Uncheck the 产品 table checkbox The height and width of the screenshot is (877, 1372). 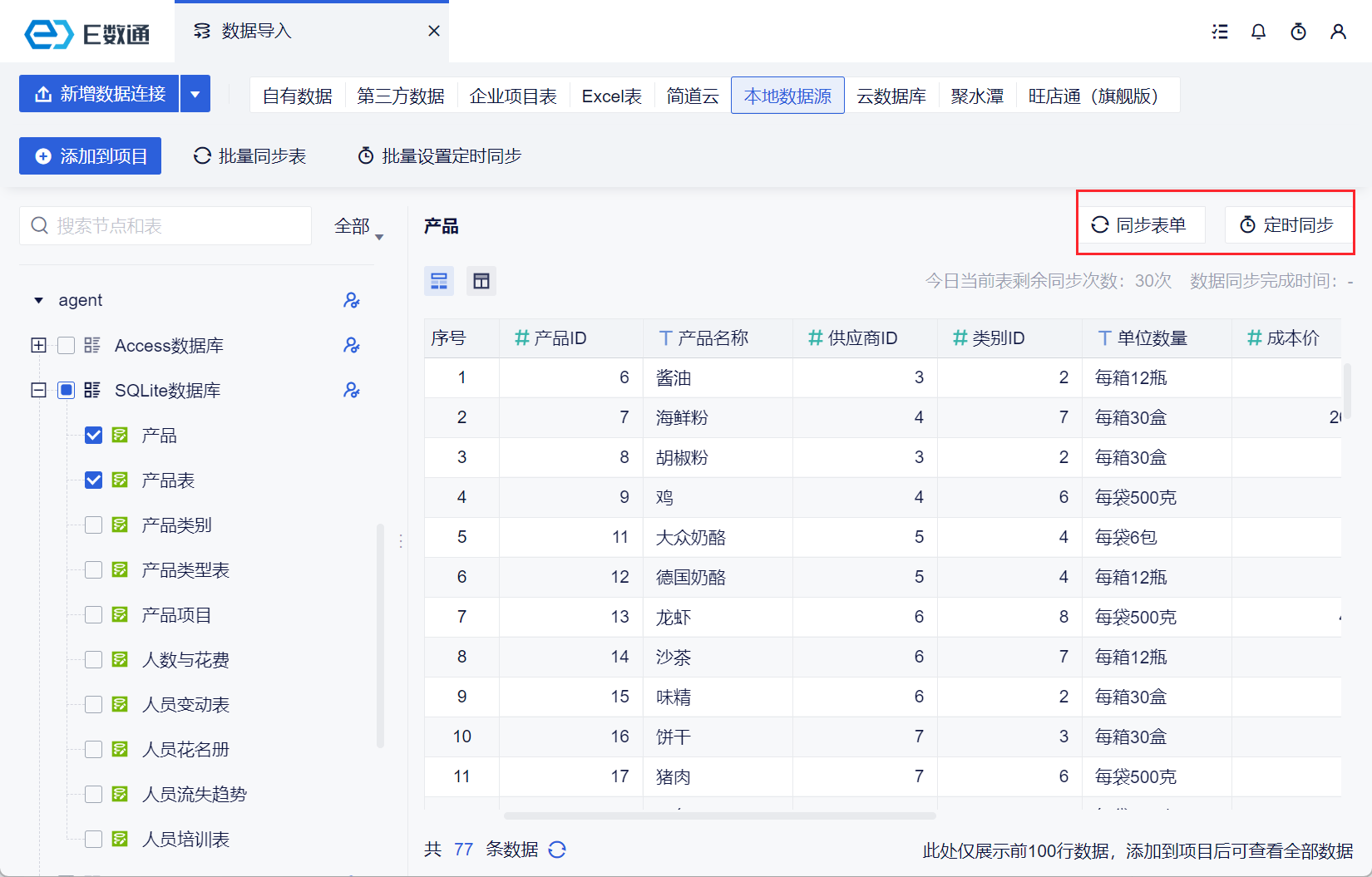94,435
